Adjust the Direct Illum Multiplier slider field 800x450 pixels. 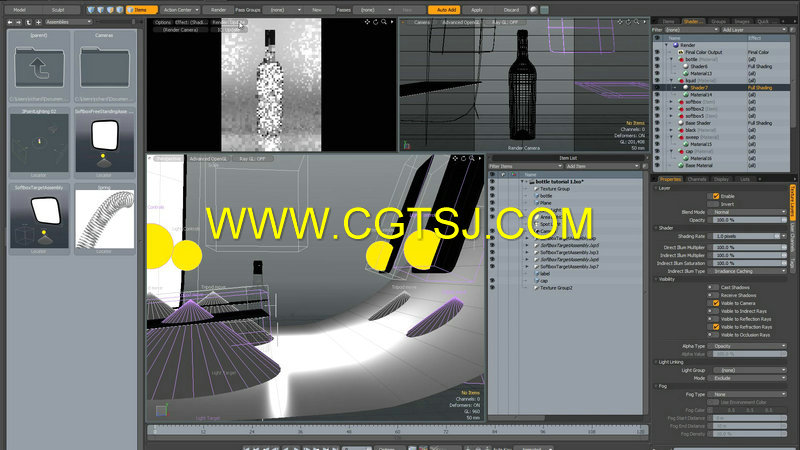748,247
